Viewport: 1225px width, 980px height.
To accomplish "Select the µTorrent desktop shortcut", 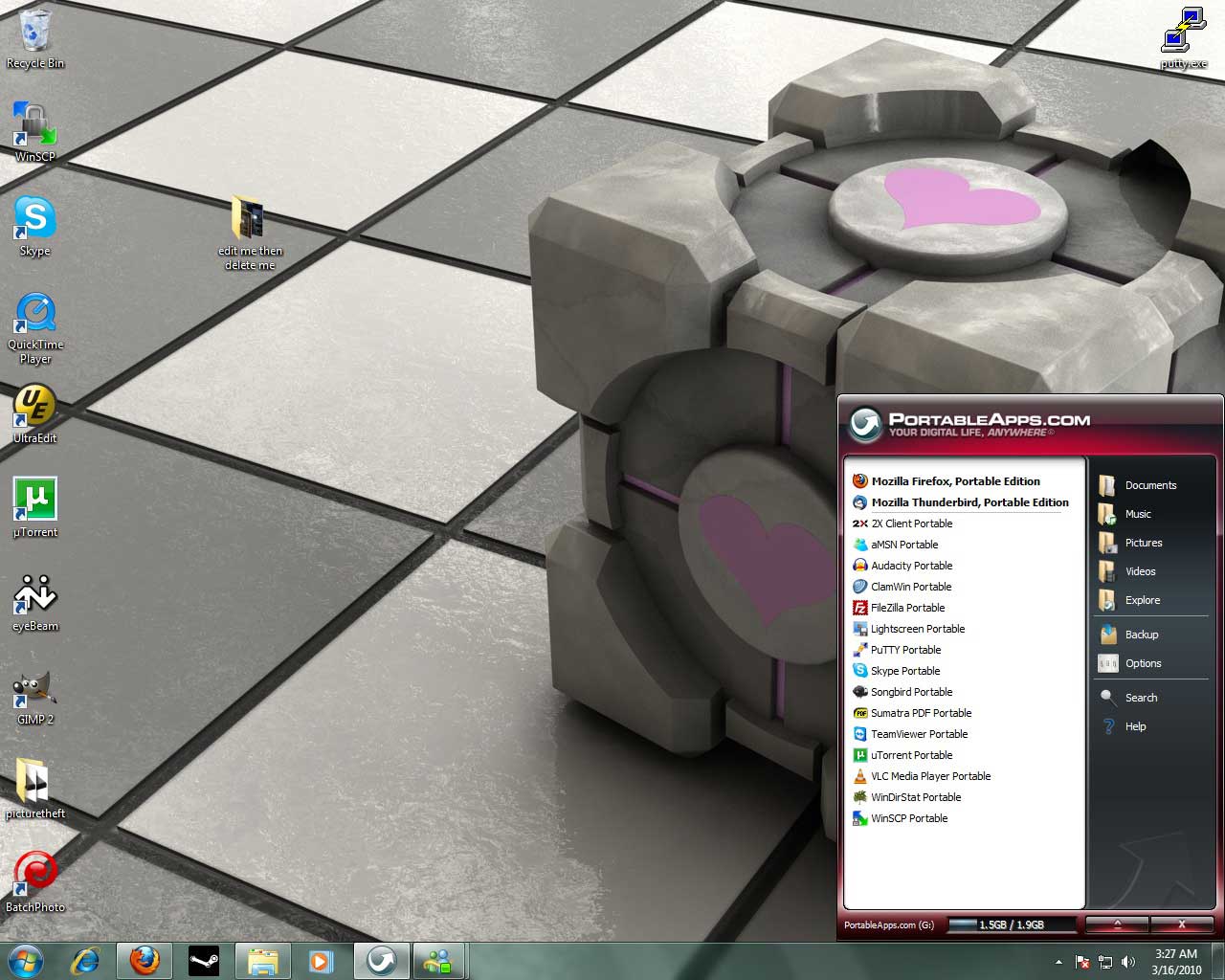I will pos(35,507).
